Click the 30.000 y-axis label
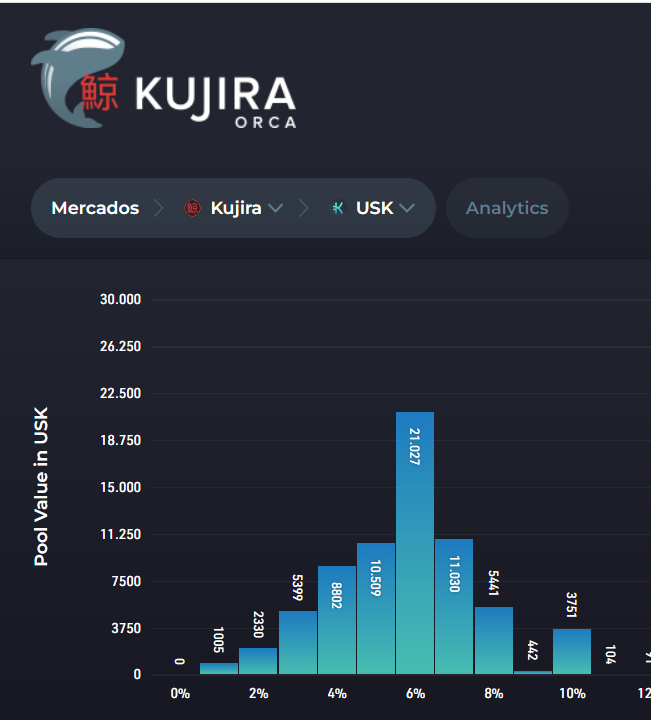This screenshot has width=651, height=720. (x=120, y=299)
